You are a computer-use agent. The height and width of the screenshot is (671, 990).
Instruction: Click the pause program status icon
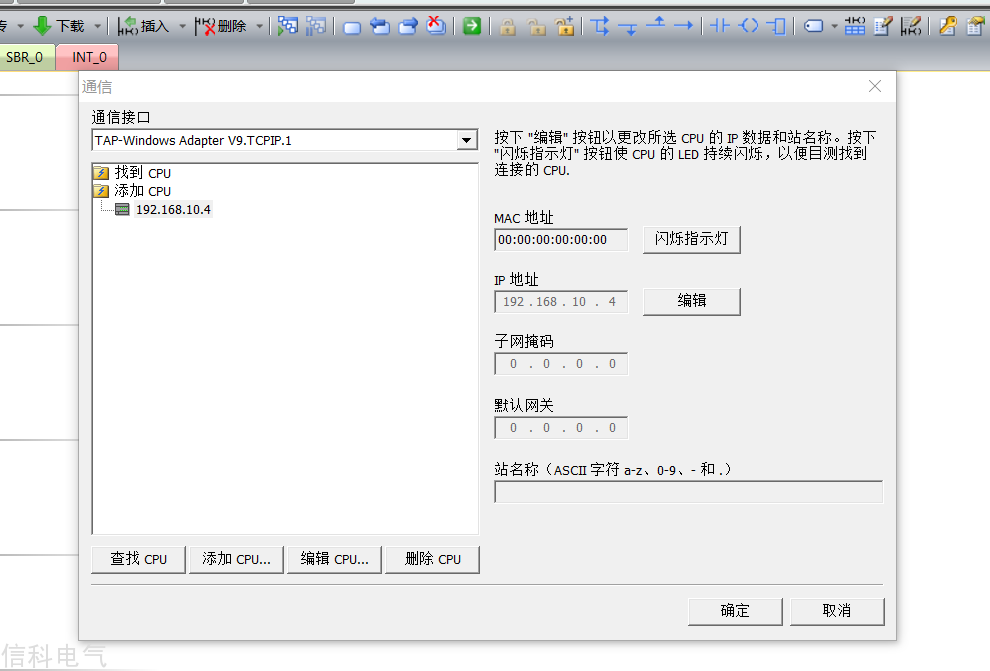pyautogui.click(x=316, y=26)
